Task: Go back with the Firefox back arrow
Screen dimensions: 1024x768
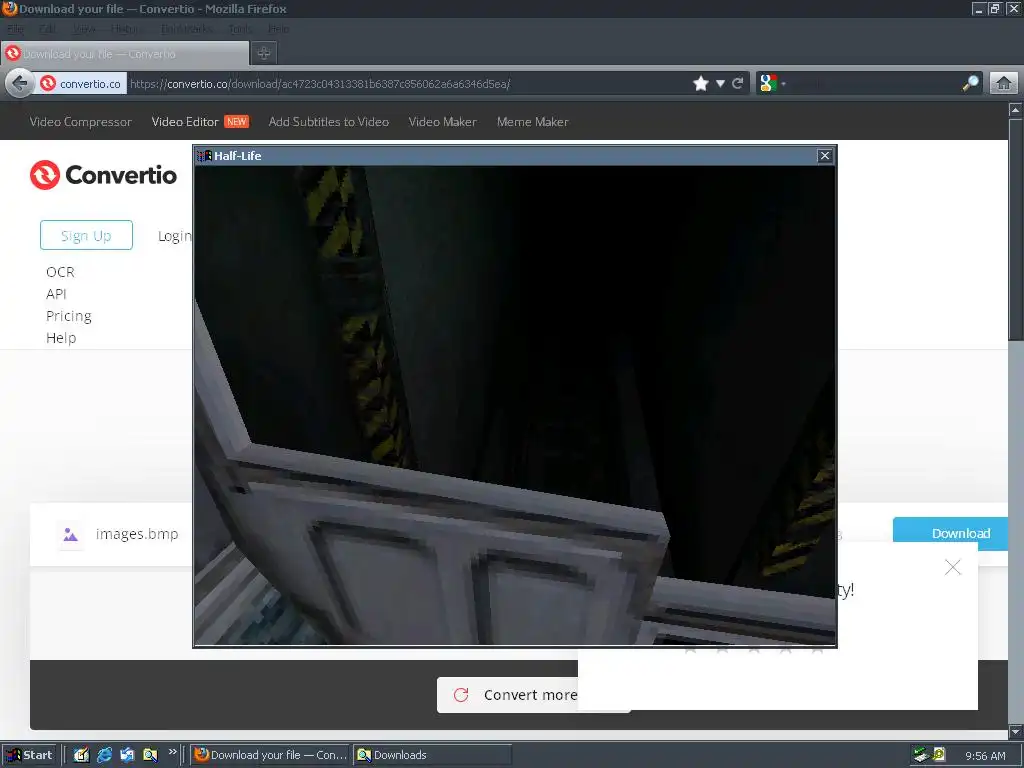Action: (x=20, y=84)
